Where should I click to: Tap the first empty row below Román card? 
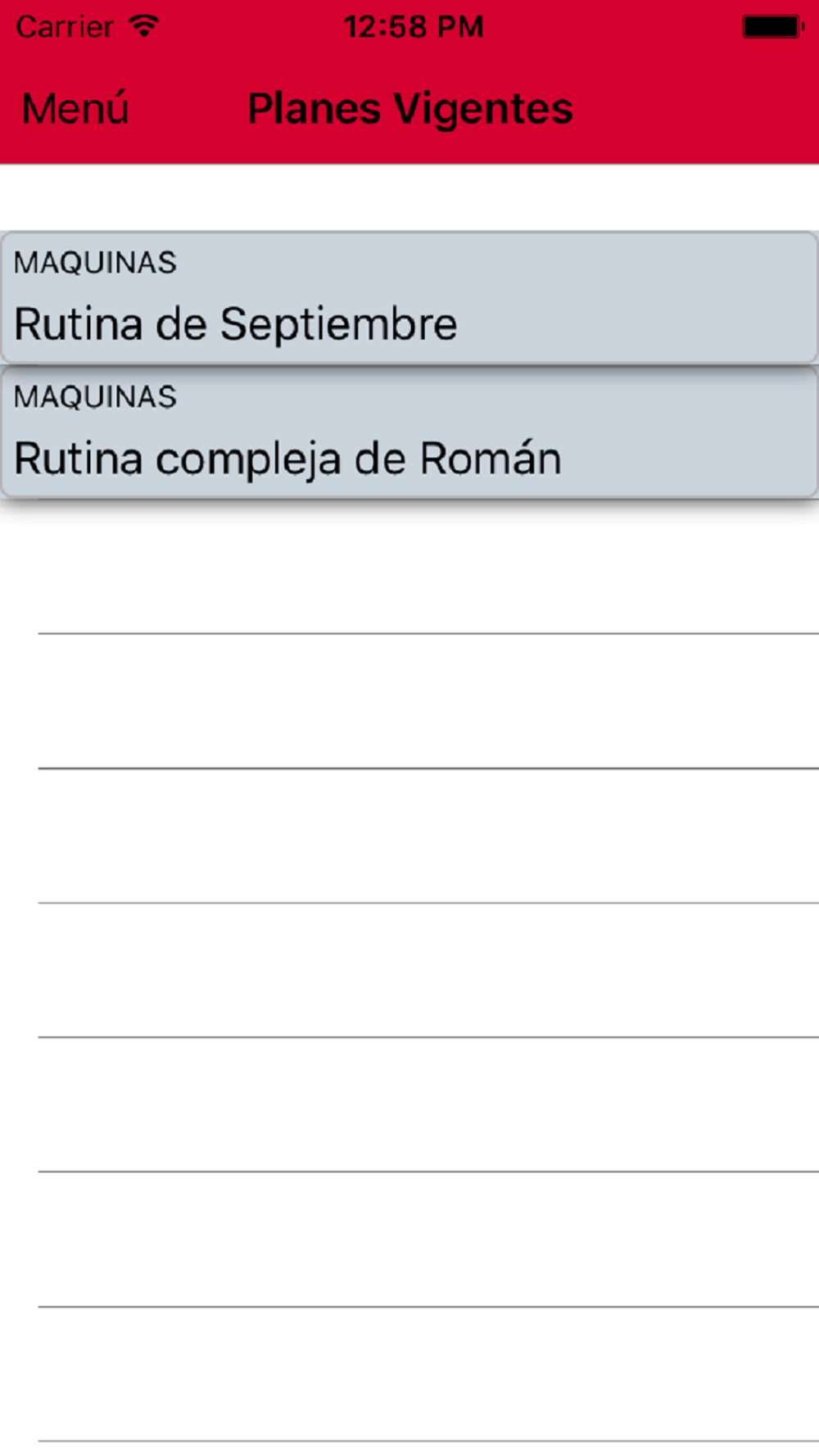point(409,567)
